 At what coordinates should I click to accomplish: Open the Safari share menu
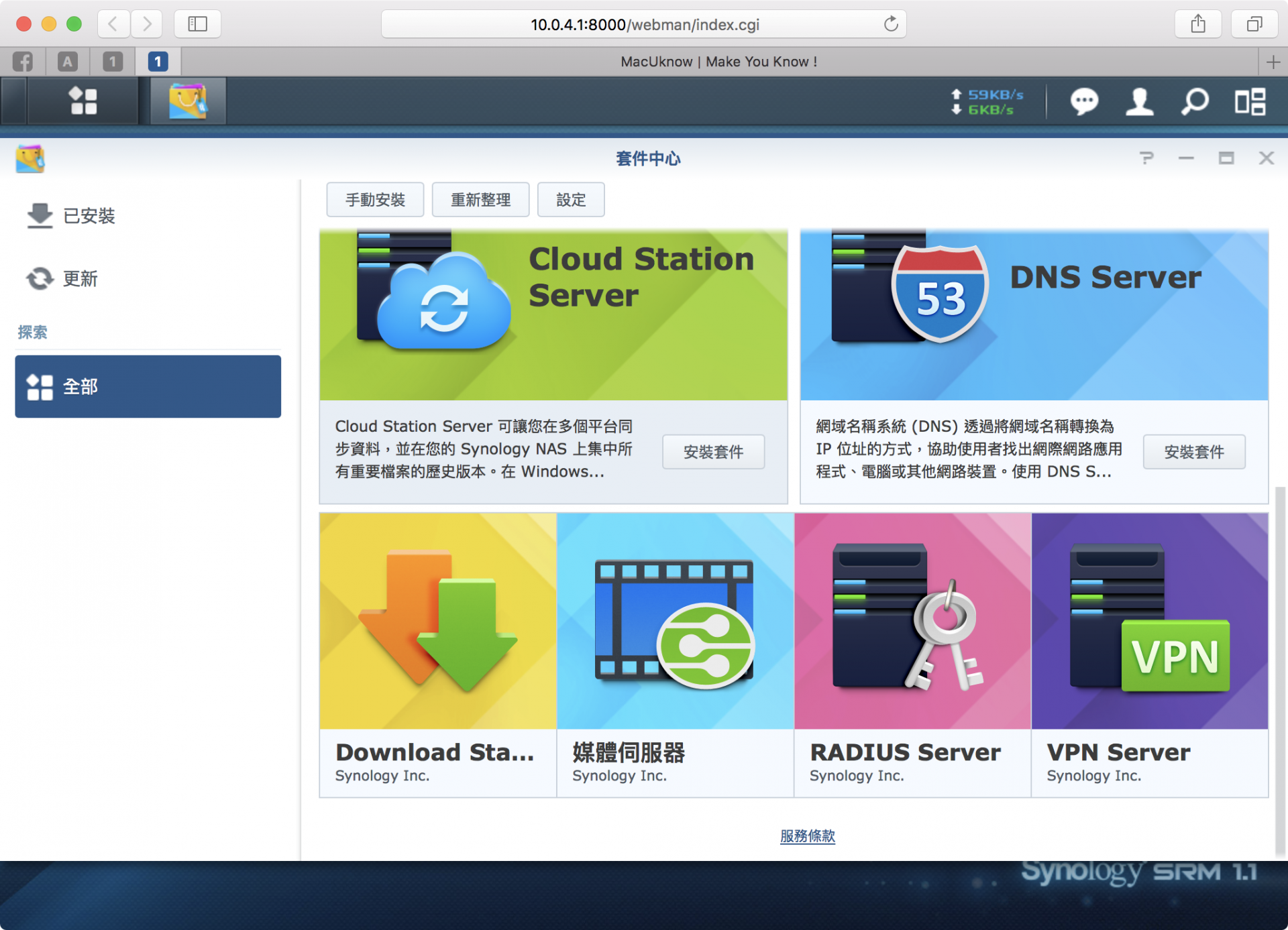pyautogui.click(x=1198, y=24)
